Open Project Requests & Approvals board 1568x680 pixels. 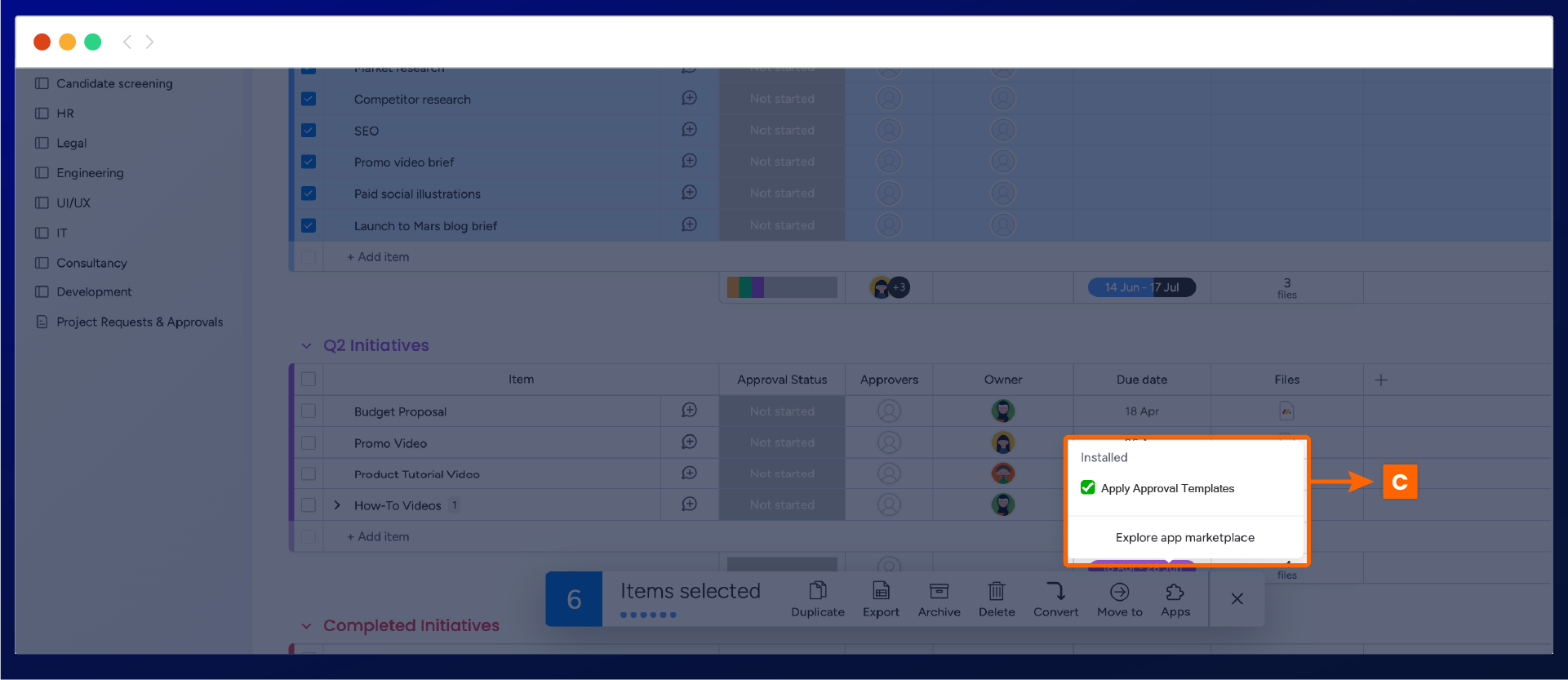click(x=140, y=322)
